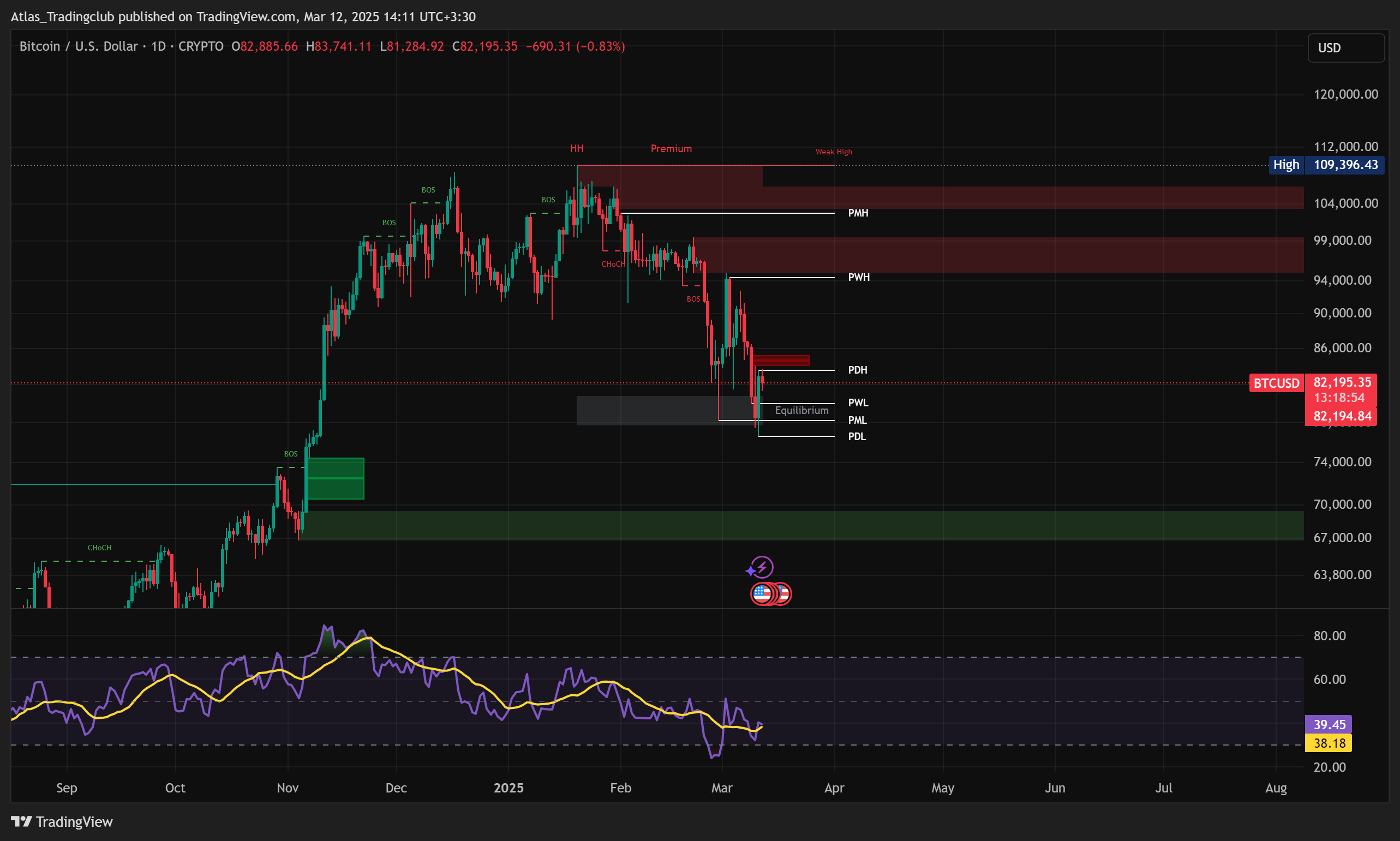Click the purple RSI value 39.45

pos(1329,725)
